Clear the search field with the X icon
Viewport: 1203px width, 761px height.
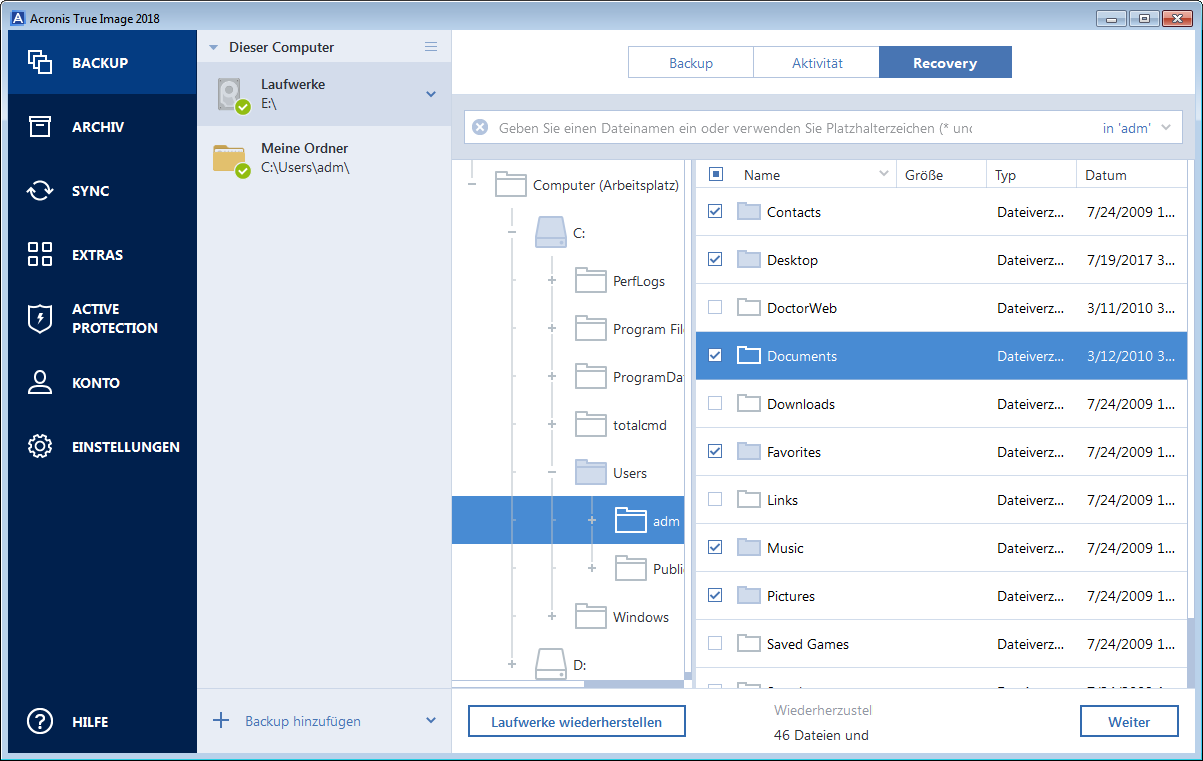pos(480,128)
